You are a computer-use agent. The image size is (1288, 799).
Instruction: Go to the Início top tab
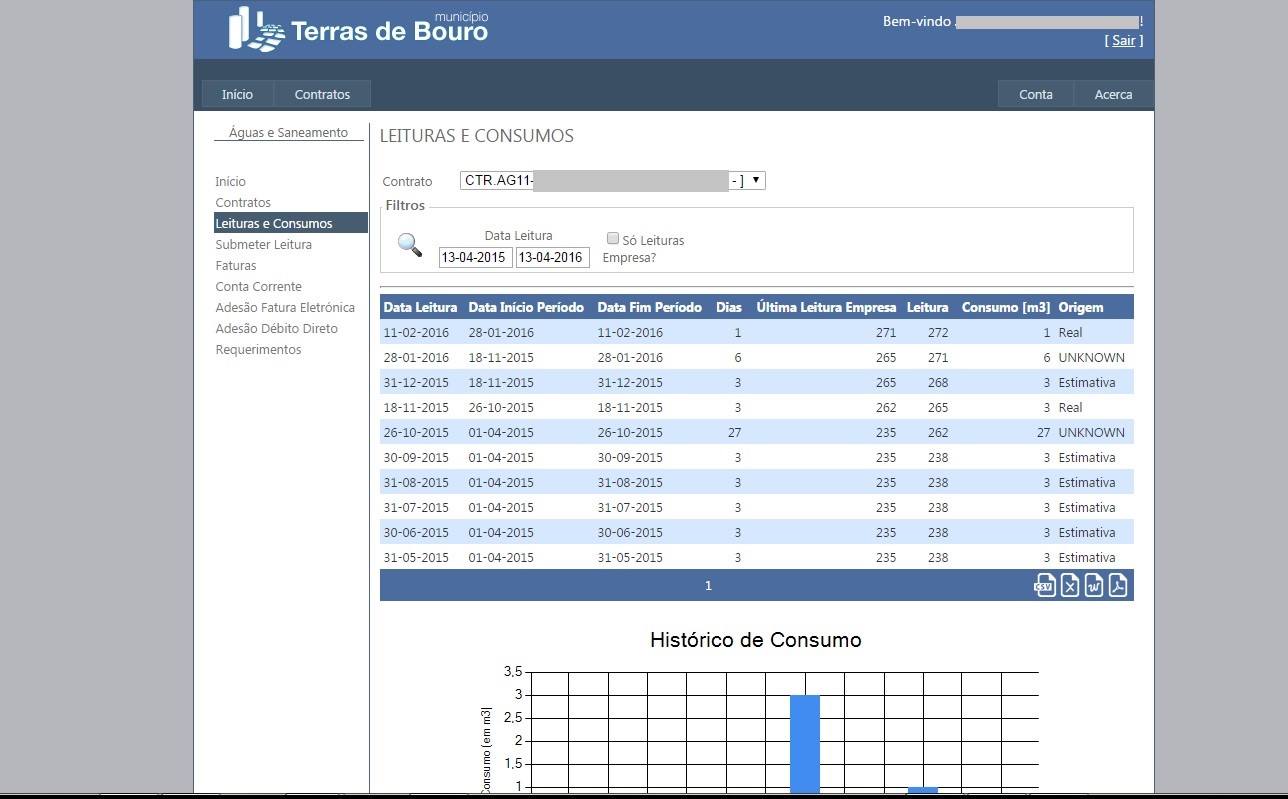pyautogui.click(x=237, y=94)
